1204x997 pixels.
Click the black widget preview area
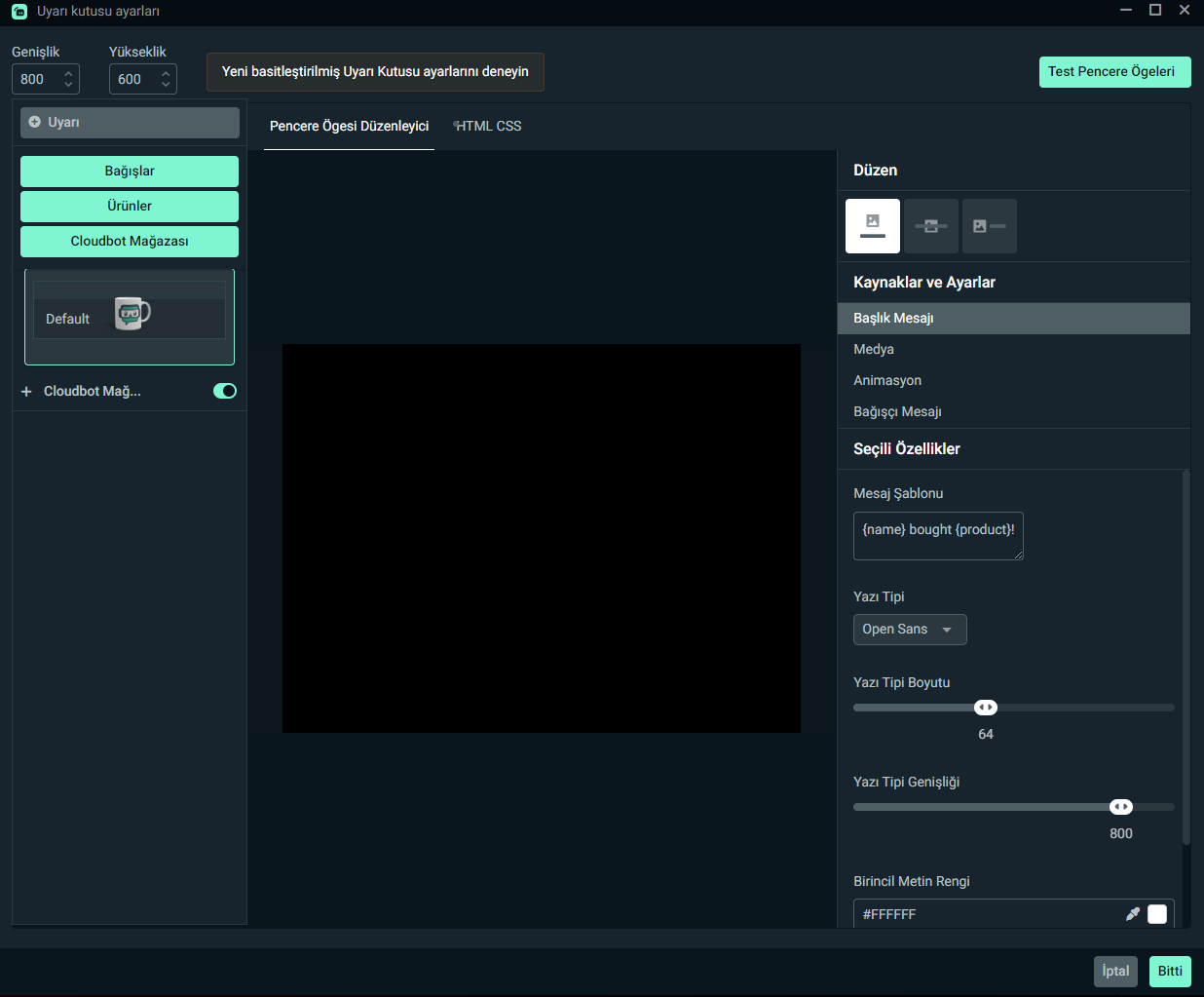tap(542, 538)
